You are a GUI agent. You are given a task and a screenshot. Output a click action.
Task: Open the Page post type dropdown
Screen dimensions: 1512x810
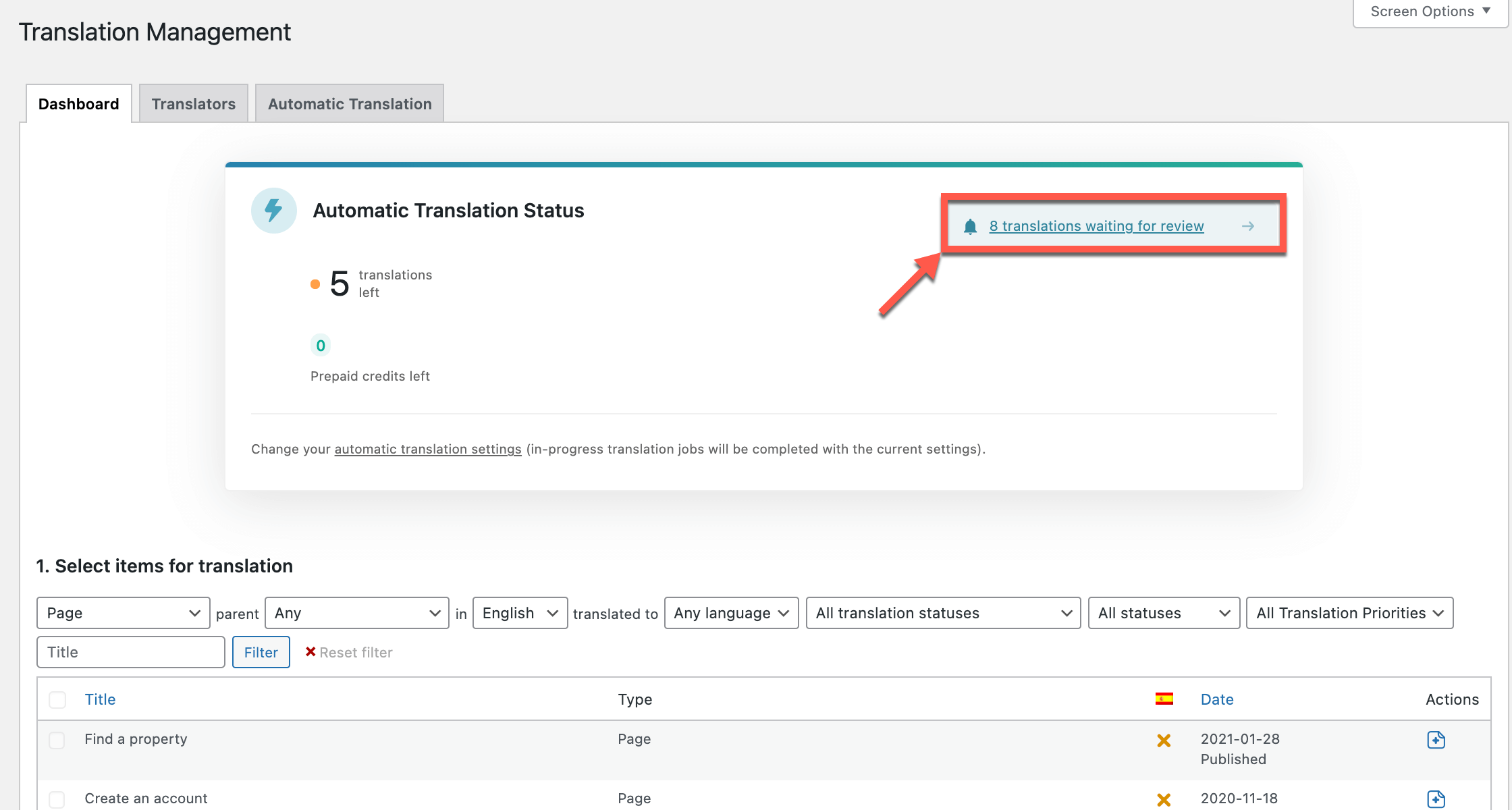[x=124, y=613]
